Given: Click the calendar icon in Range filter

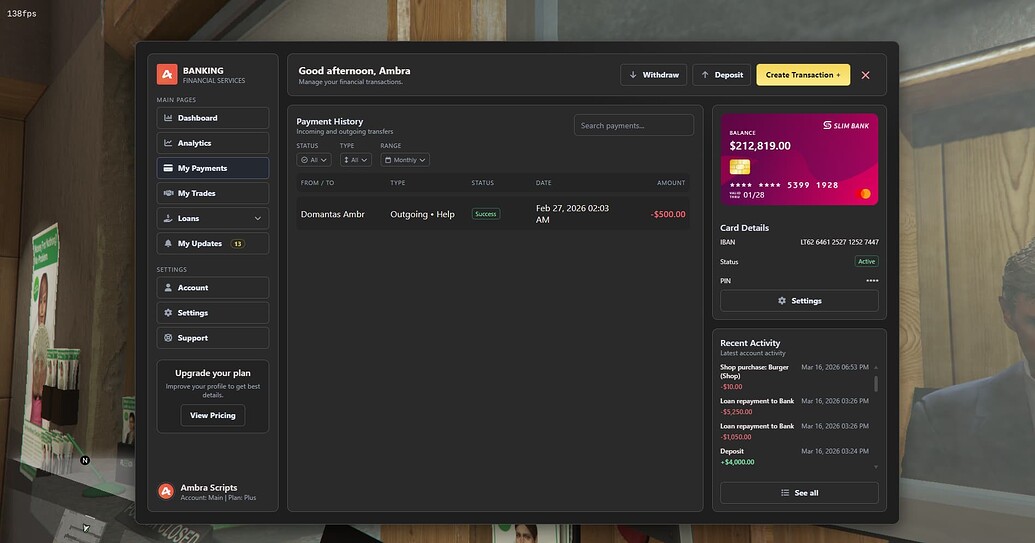Looking at the screenshot, I should pyautogui.click(x=388, y=160).
